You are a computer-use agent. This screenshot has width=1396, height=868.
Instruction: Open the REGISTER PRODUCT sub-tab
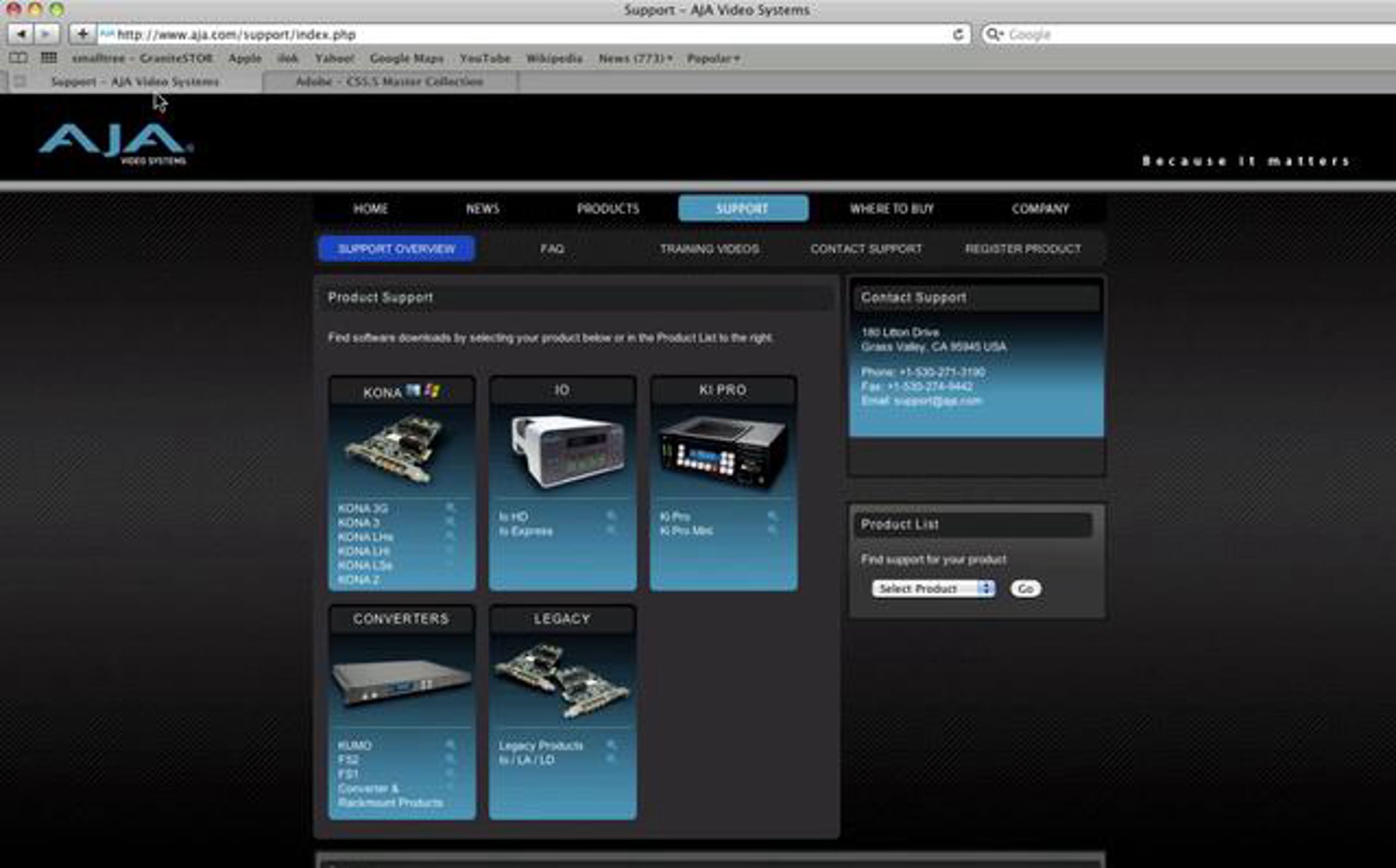[x=1023, y=249]
